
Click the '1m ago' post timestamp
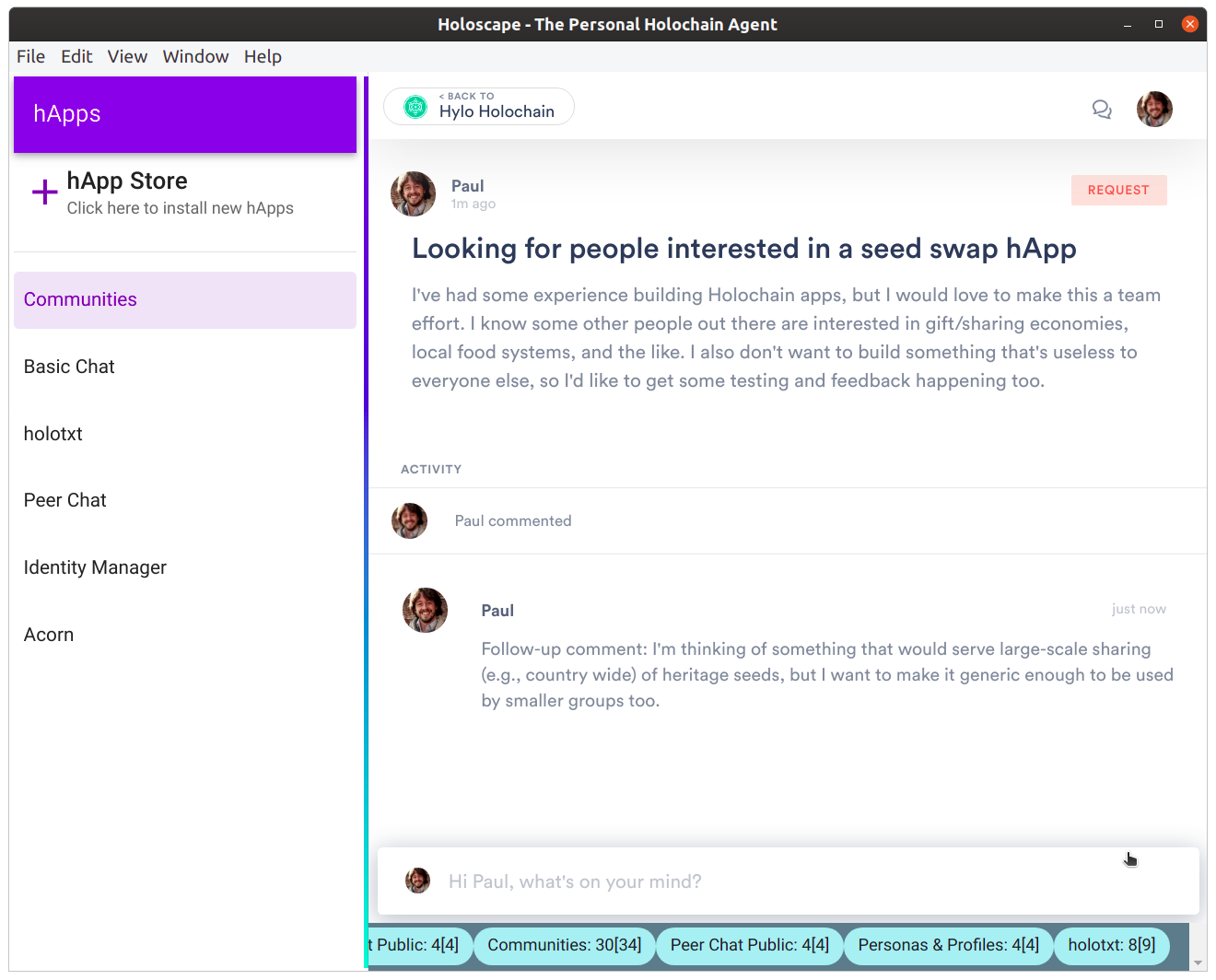pyautogui.click(x=474, y=204)
